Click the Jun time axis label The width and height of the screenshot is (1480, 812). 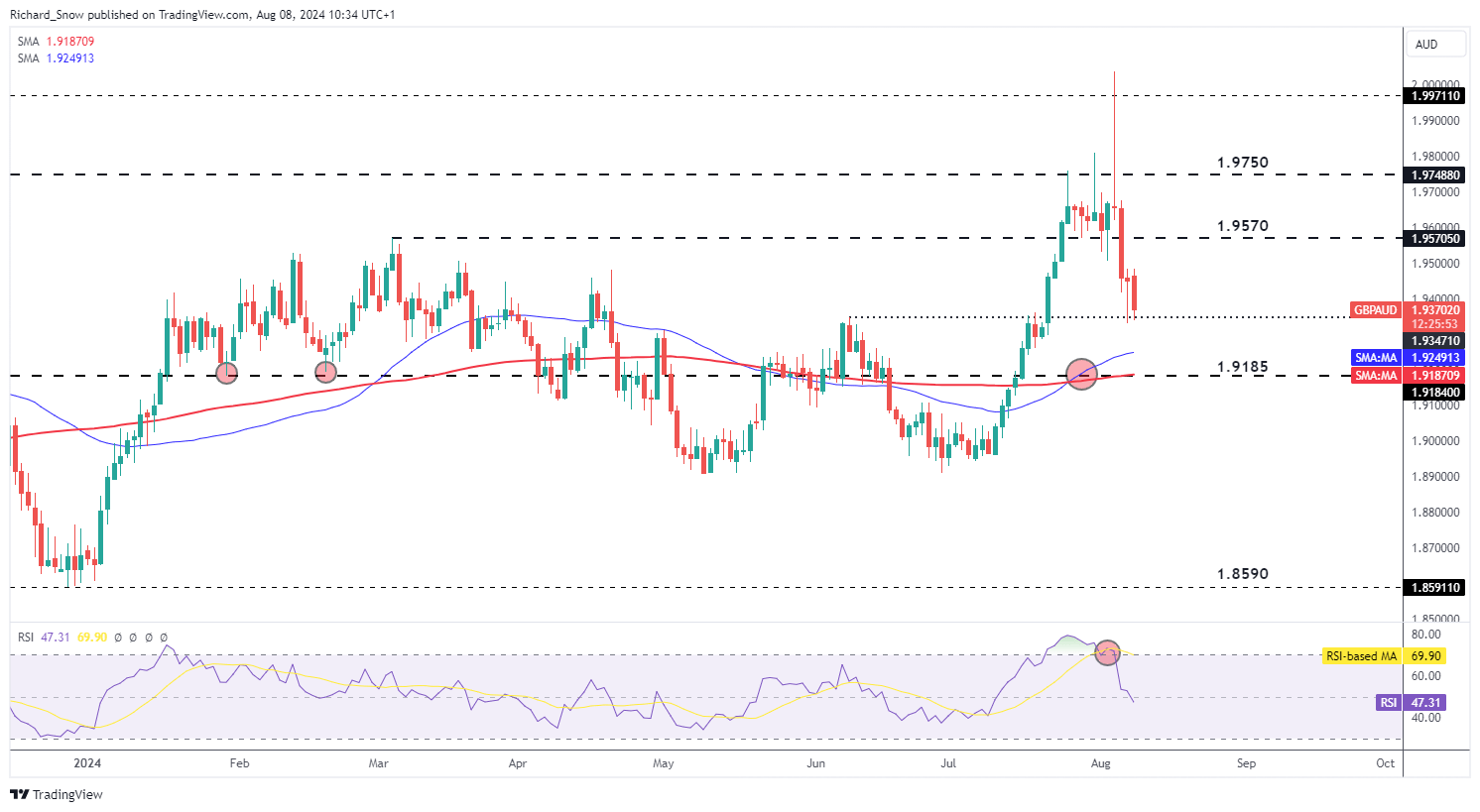tap(815, 763)
